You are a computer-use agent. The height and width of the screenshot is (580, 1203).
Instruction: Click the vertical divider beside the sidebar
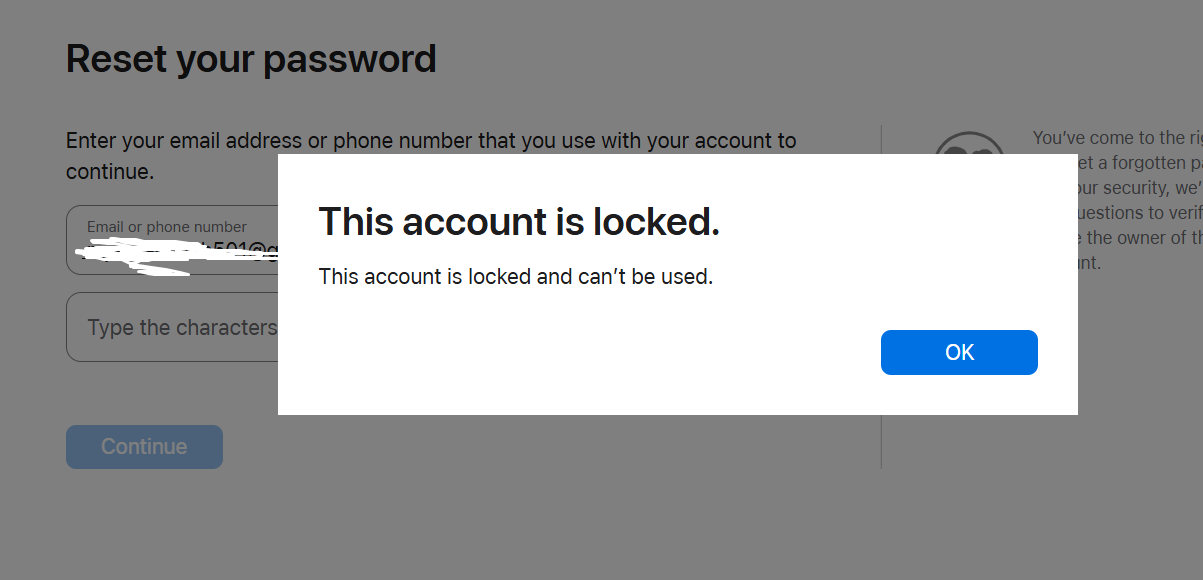click(881, 440)
